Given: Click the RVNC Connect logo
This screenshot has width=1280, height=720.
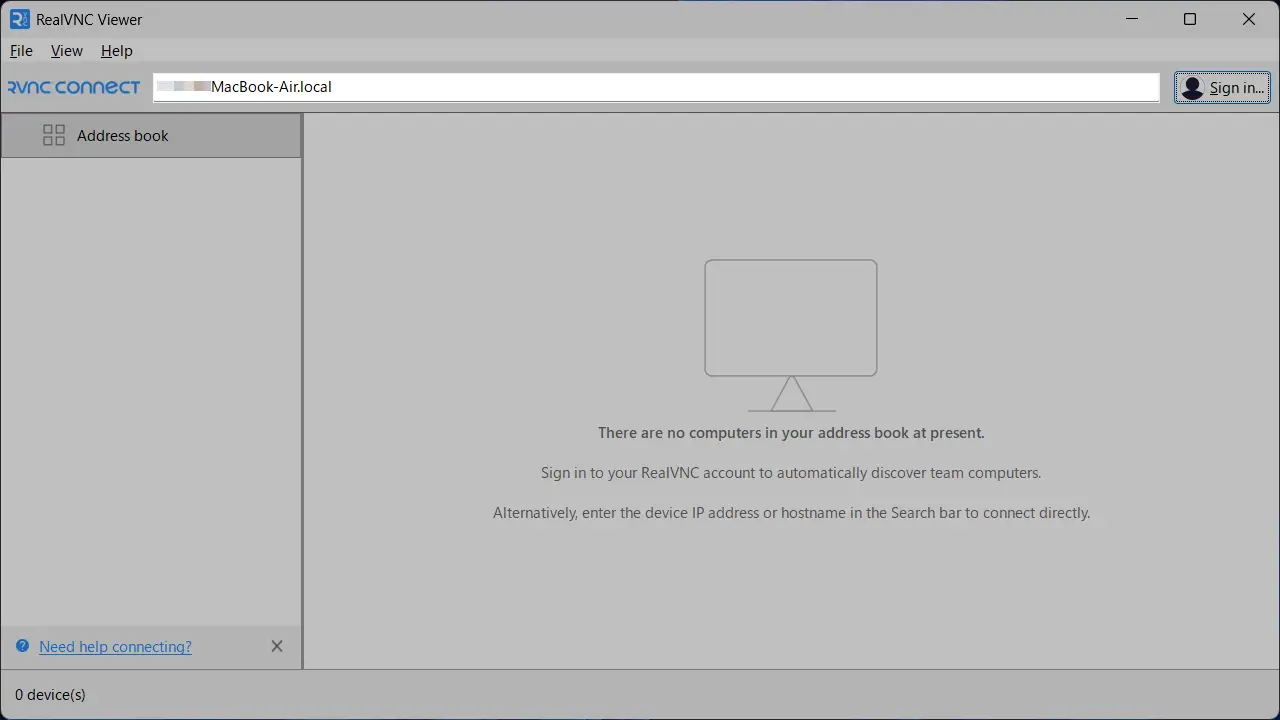Looking at the screenshot, I should [74, 87].
